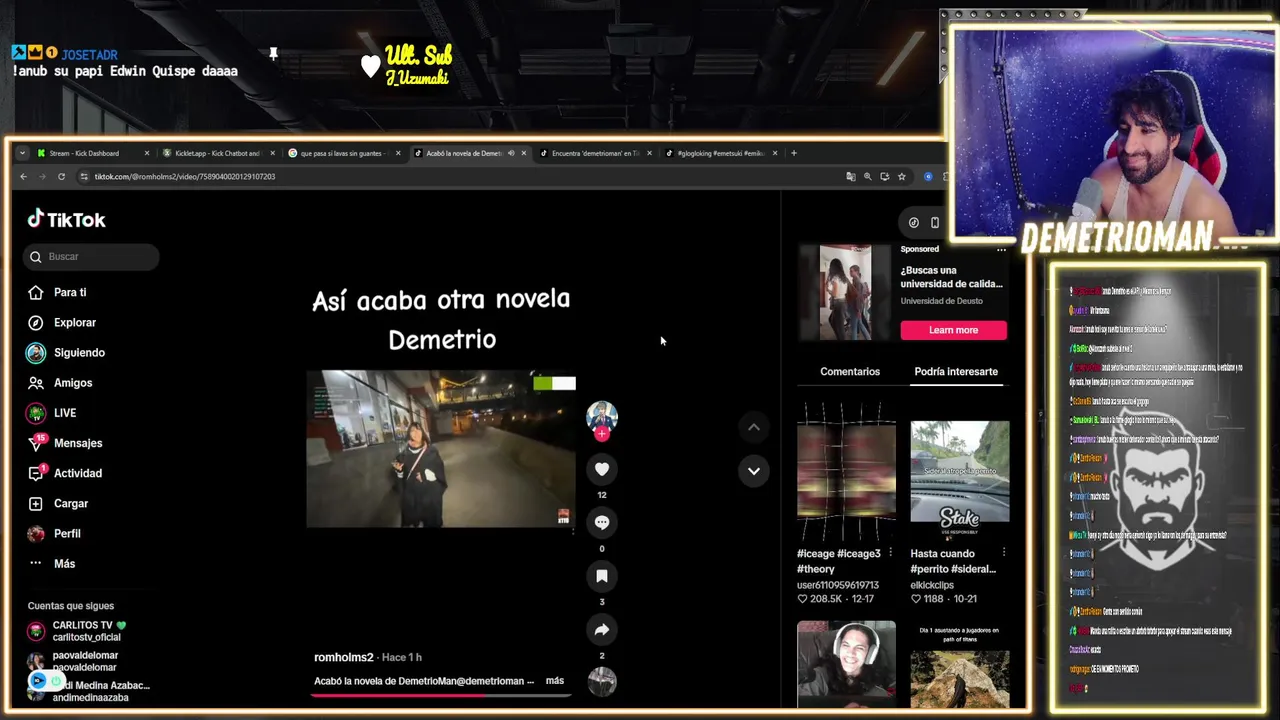Open the path of titans video thumbnail
This screenshot has width=1280, height=720.
(x=960, y=666)
